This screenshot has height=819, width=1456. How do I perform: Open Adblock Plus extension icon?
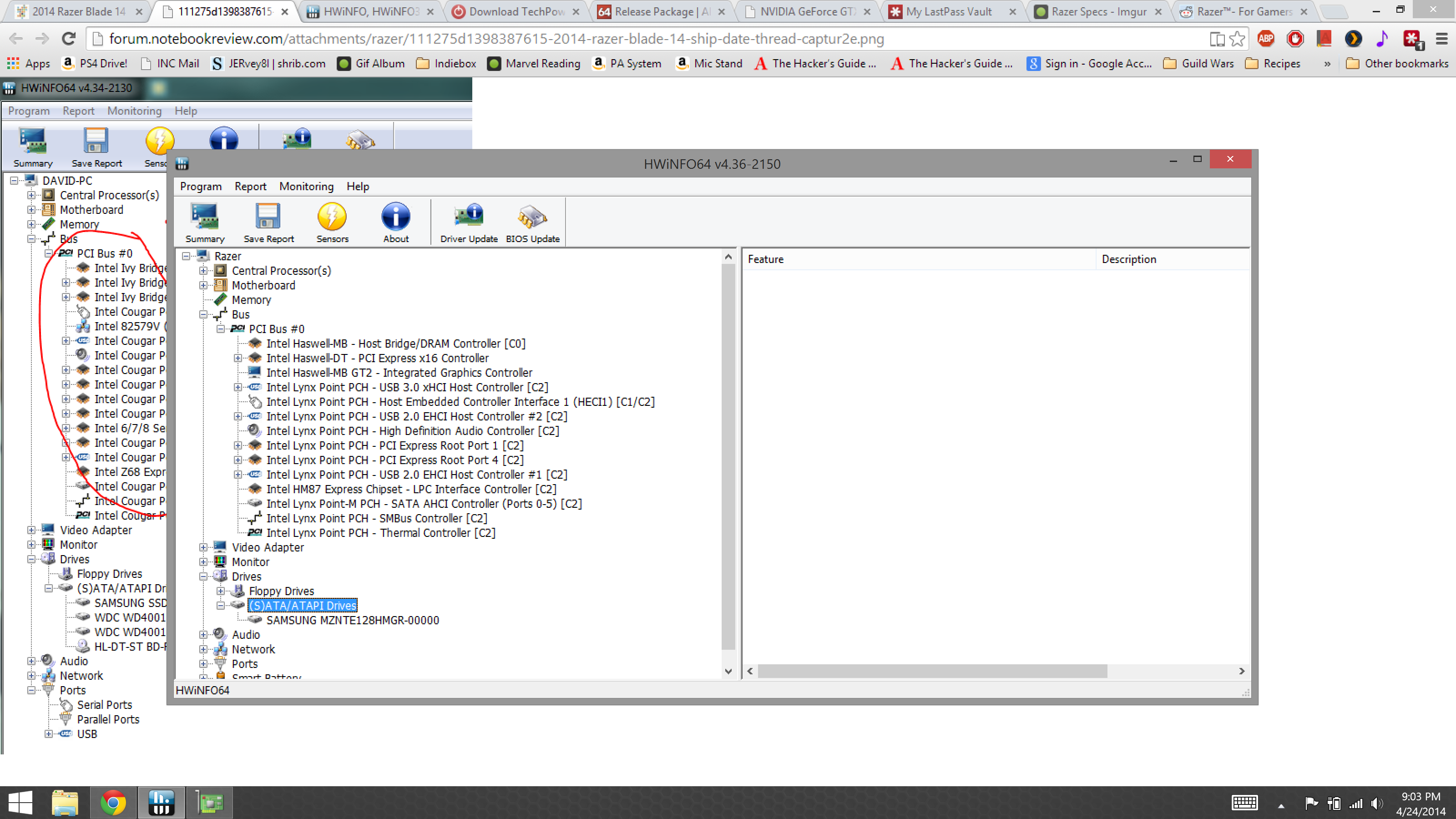[x=1265, y=38]
